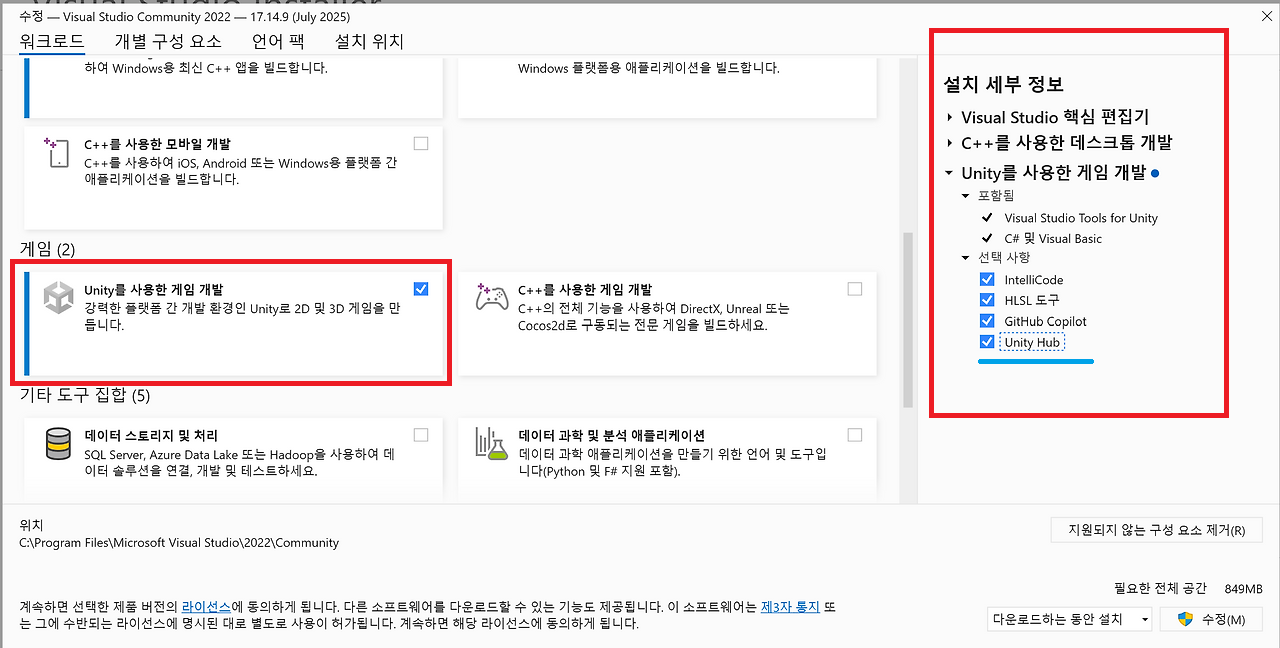Open the 제3자 통지 link

click(x=790, y=607)
